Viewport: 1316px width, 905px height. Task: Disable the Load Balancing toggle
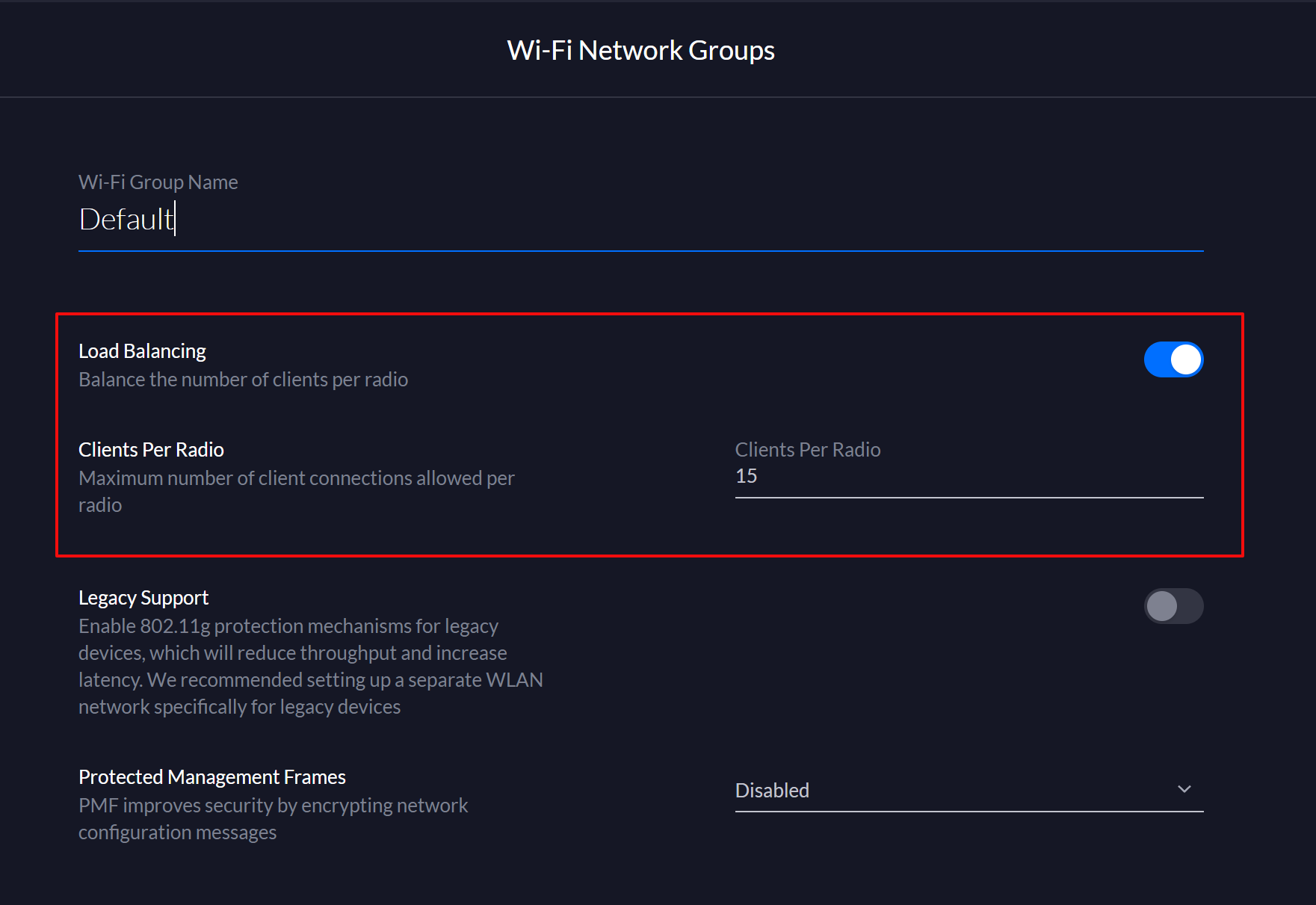coord(1173,359)
